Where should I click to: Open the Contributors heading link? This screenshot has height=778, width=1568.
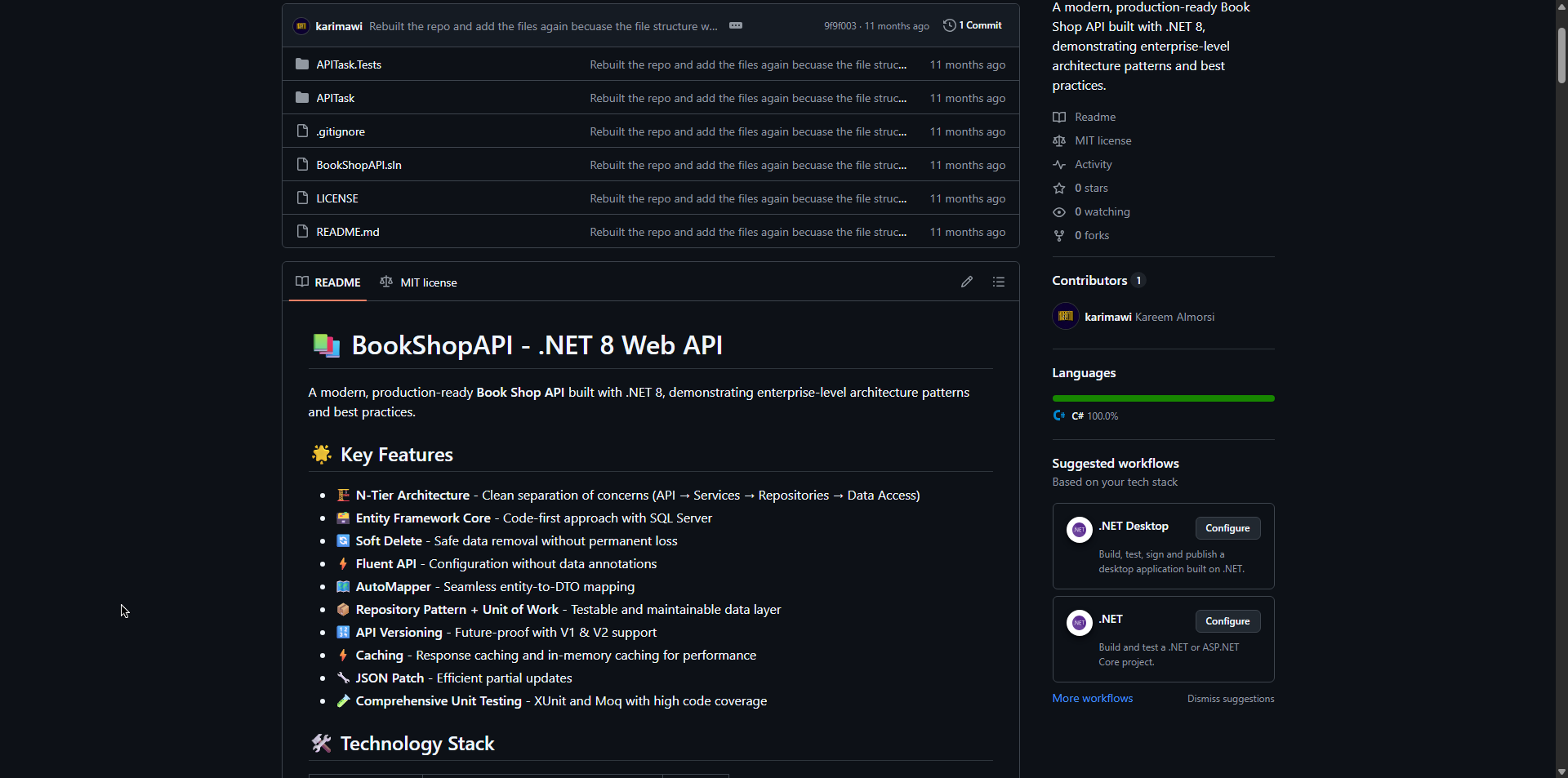pos(1098,280)
